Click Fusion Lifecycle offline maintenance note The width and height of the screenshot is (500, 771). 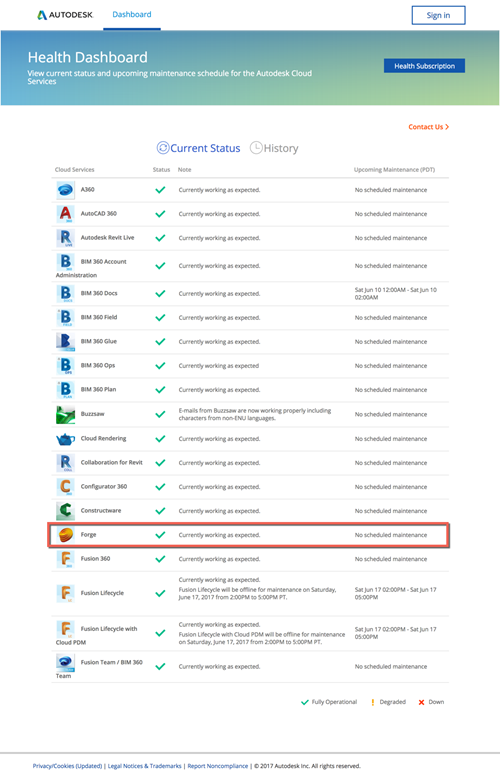[x=257, y=593]
